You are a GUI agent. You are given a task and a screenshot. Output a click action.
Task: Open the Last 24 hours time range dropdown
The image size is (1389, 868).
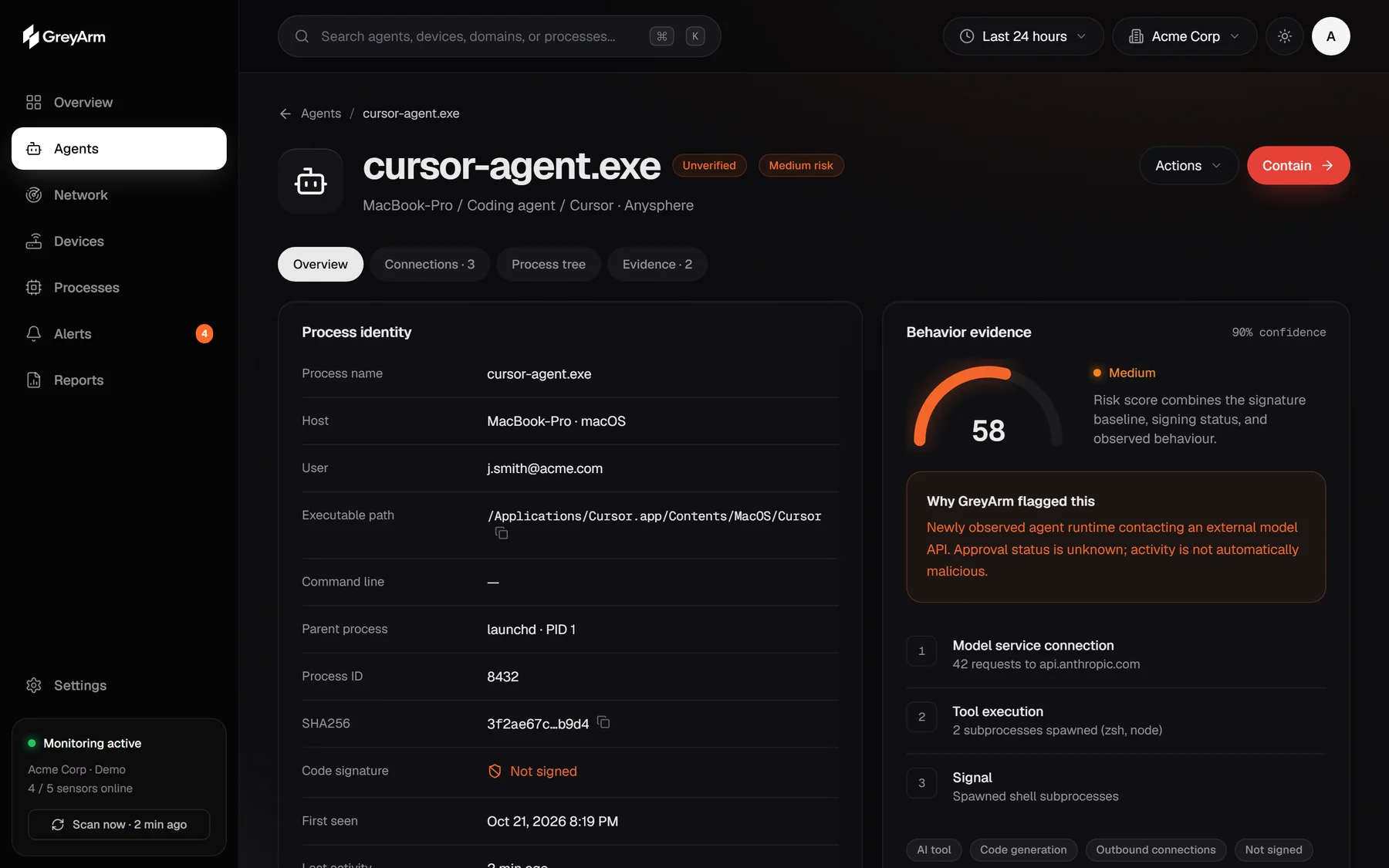pos(1023,36)
